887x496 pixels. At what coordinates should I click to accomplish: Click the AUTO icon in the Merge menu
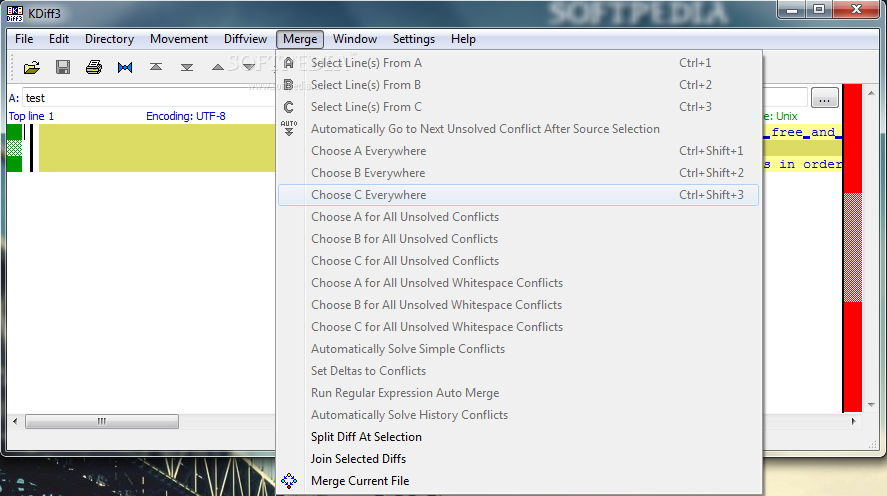(289, 128)
